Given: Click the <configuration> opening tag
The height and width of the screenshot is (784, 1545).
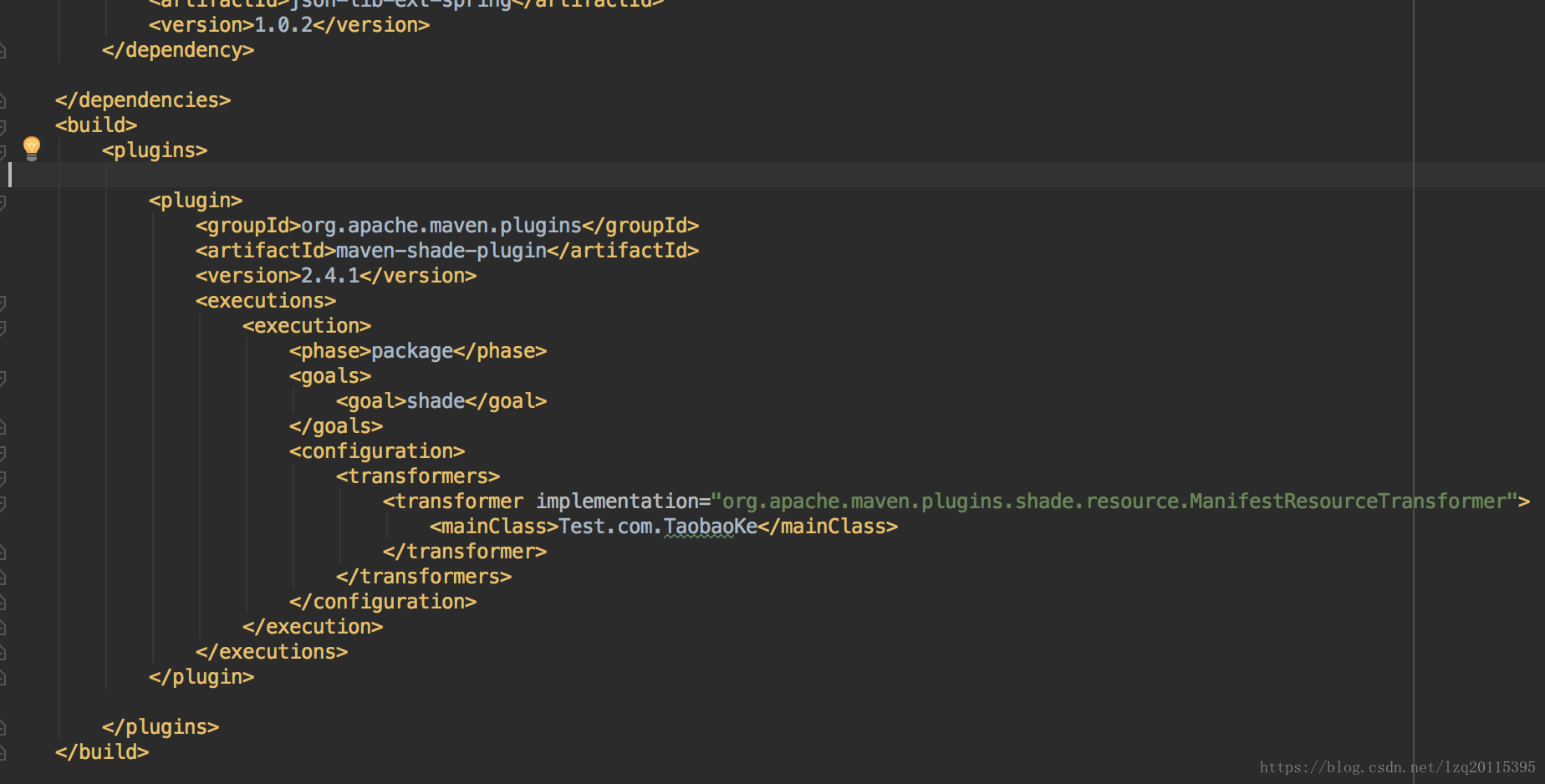Looking at the screenshot, I should click(x=377, y=451).
